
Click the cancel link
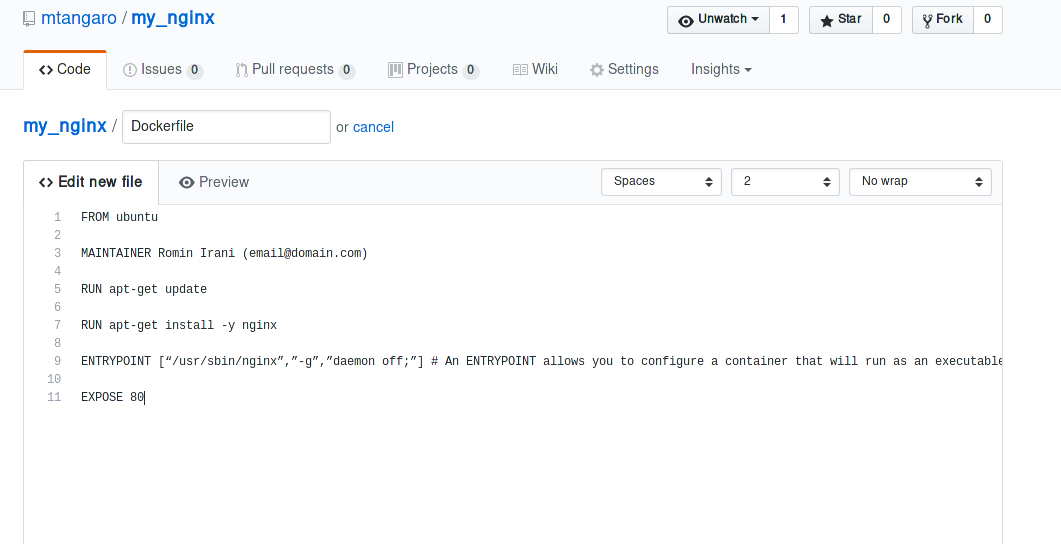[373, 127]
